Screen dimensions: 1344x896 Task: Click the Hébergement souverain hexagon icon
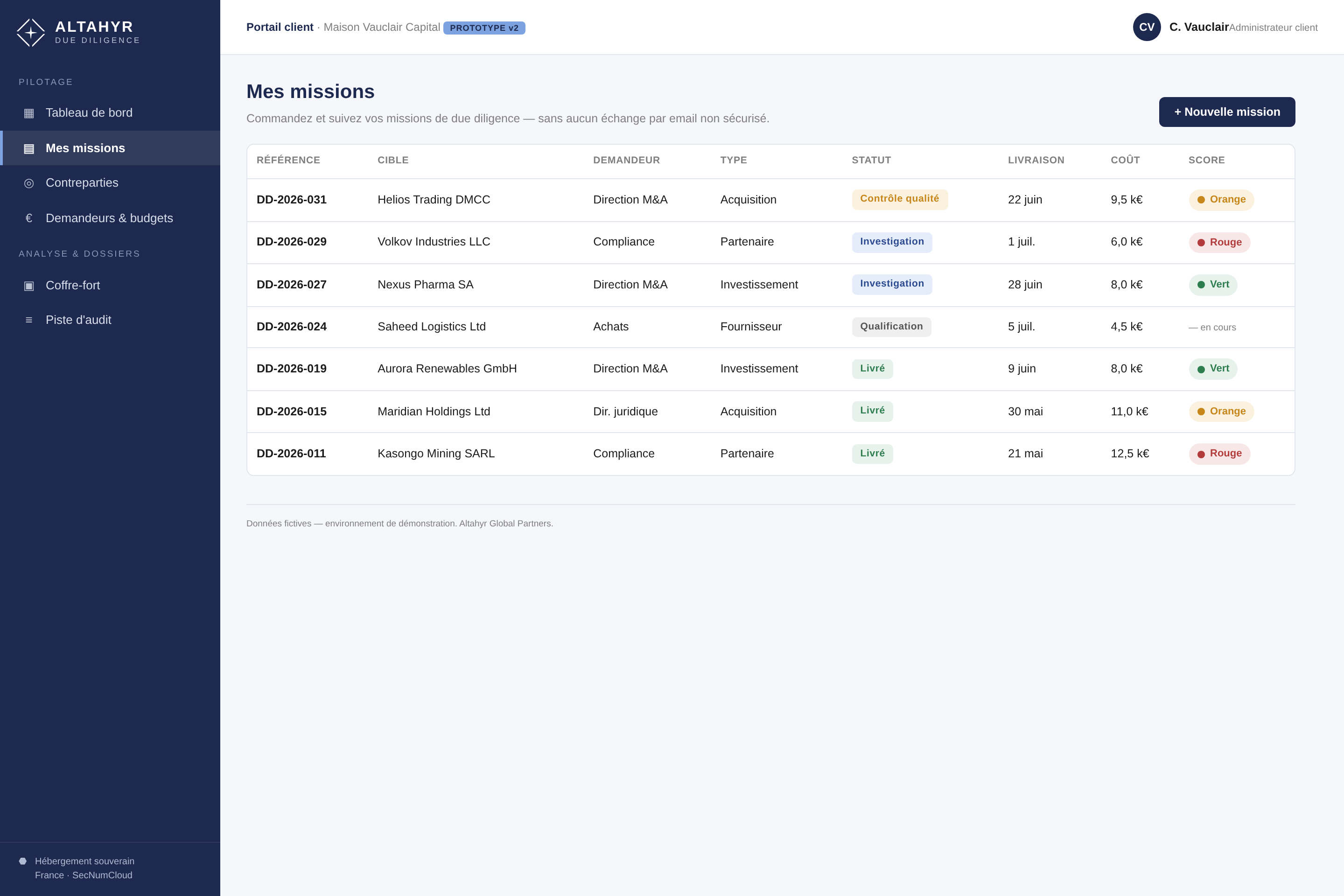[23, 861]
